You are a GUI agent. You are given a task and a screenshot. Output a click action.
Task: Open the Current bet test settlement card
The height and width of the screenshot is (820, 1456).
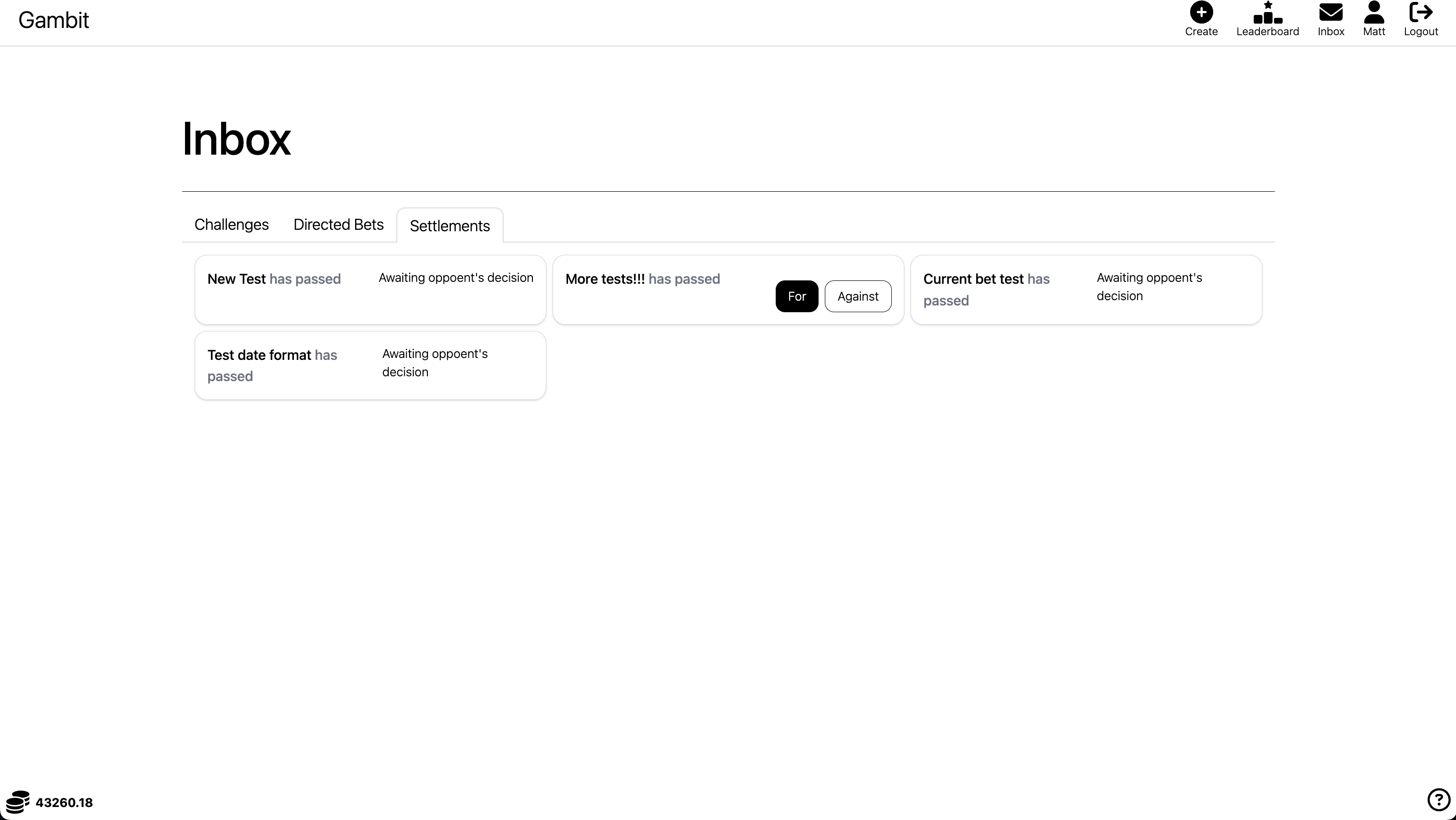point(1086,290)
